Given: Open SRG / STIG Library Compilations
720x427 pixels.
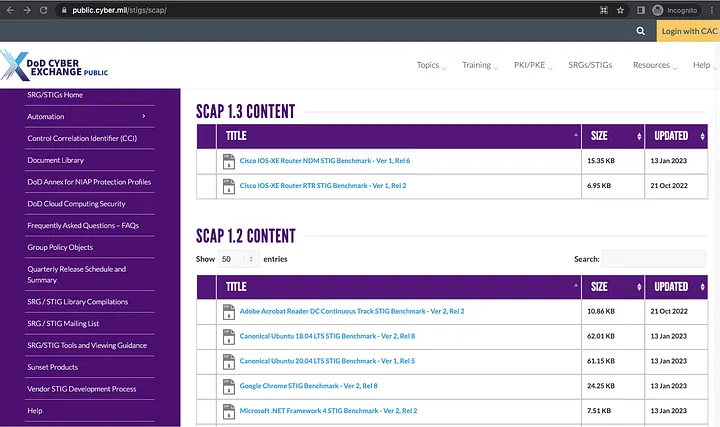Looking at the screenshot, I should [x=78, y=302].
